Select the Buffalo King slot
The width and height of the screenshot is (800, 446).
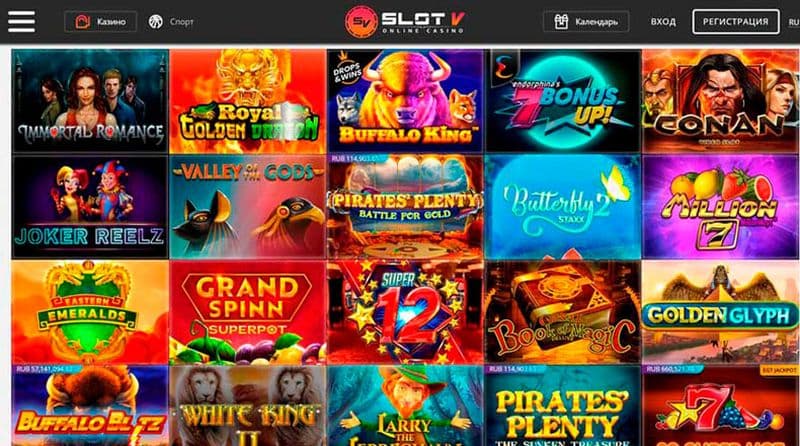pyautogui.click(x=405, y=101)
